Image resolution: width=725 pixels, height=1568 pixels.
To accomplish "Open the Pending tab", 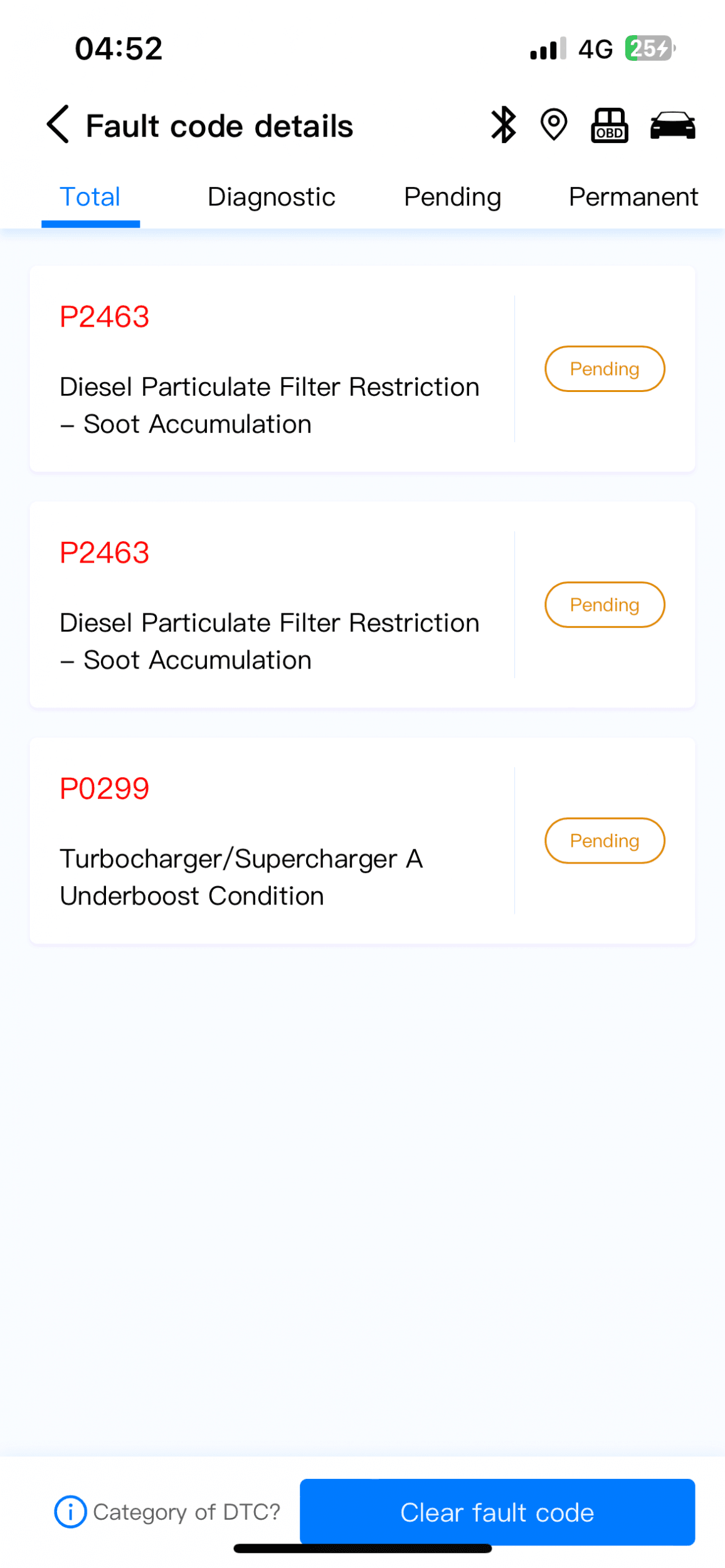I will point(452,197).
